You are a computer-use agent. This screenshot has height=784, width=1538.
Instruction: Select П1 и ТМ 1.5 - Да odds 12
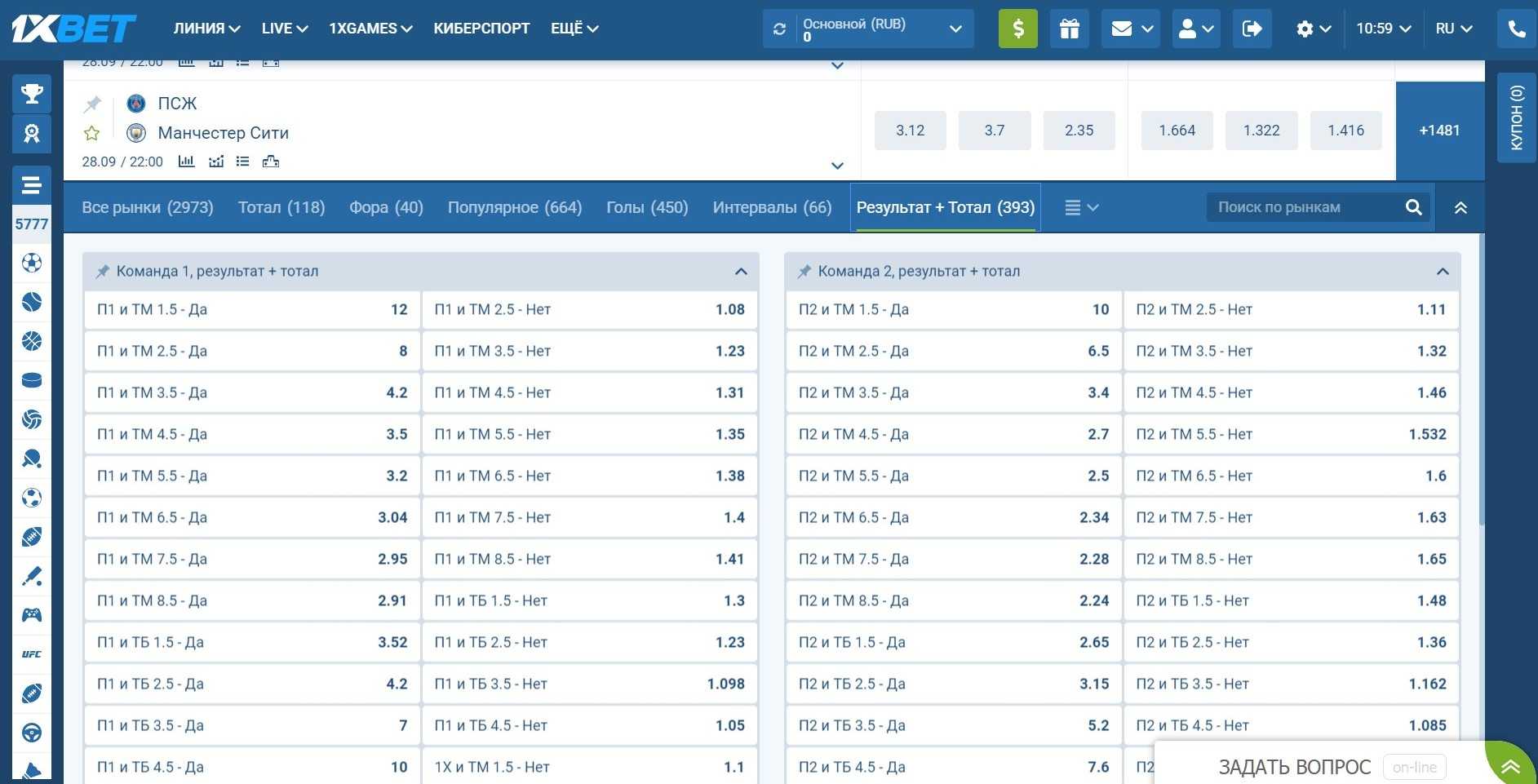252,310
